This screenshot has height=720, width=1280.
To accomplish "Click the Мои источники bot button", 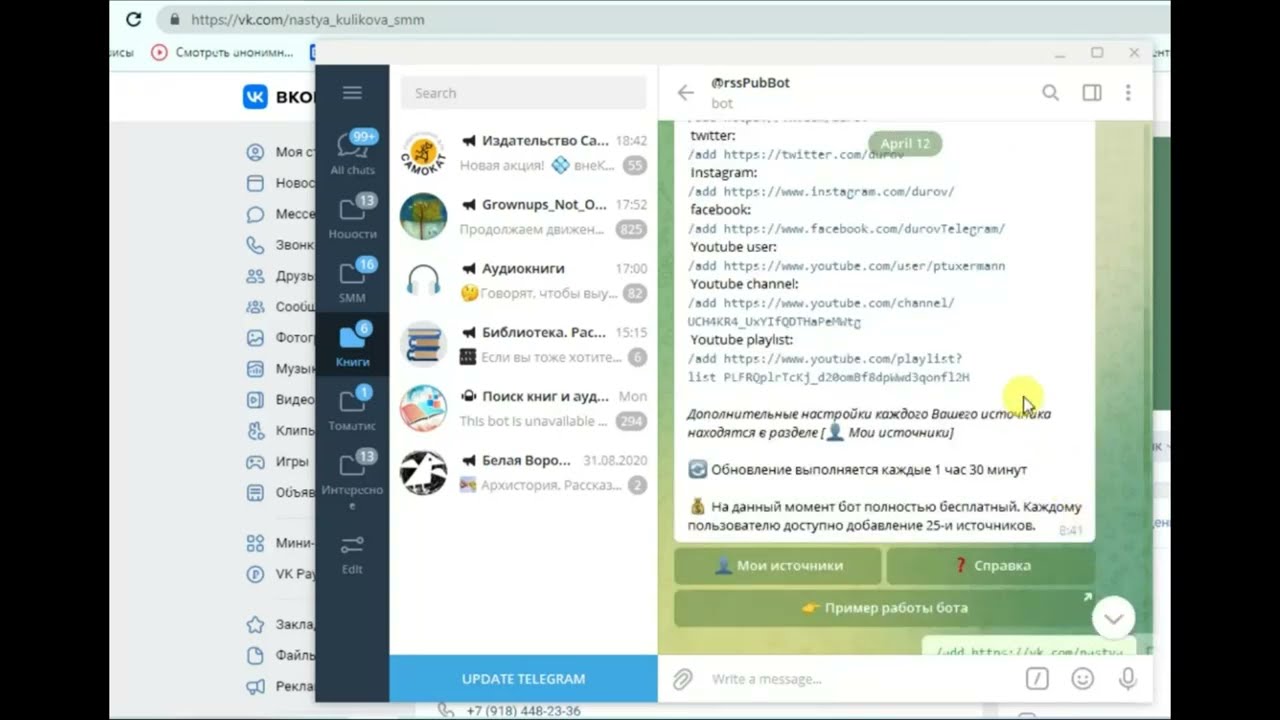I will [778, 566].
